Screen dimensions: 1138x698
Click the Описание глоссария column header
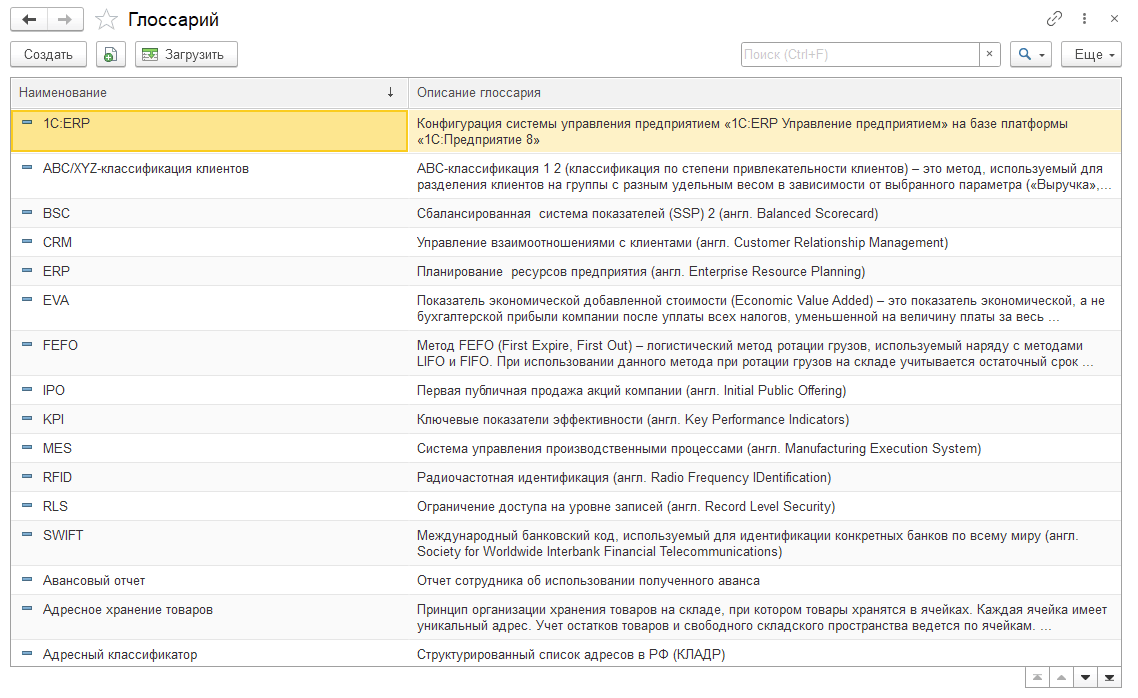(x=760, y=93)
